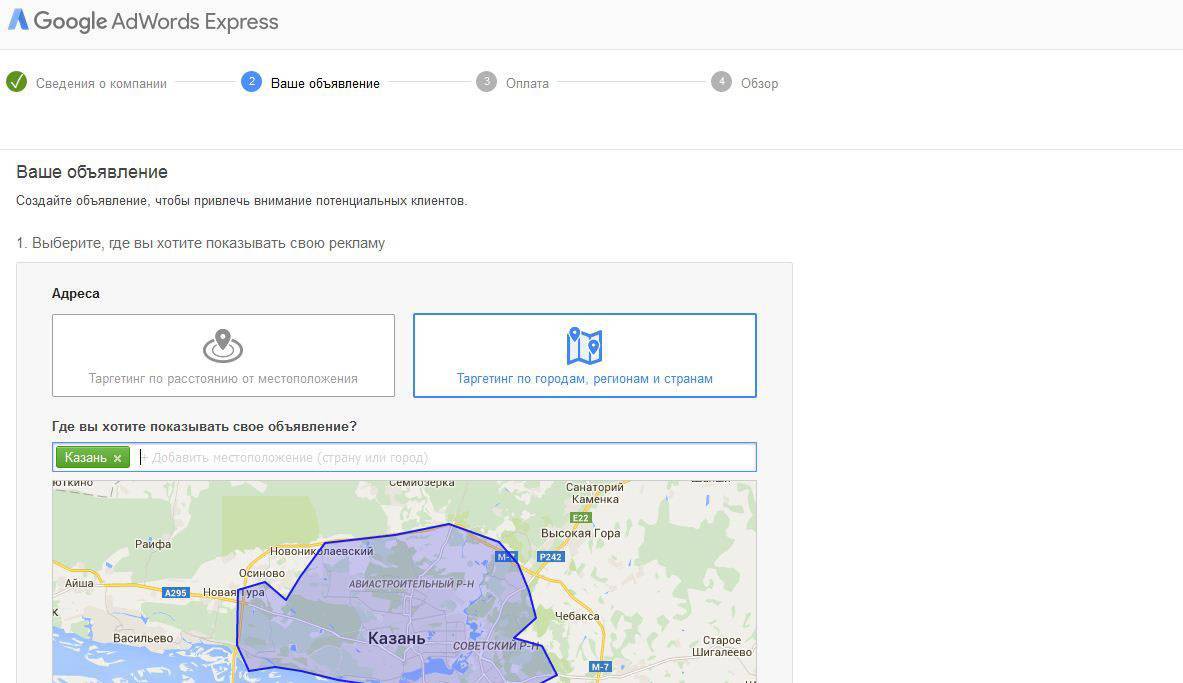Open the 'Оплата' step label

(527, 84)
